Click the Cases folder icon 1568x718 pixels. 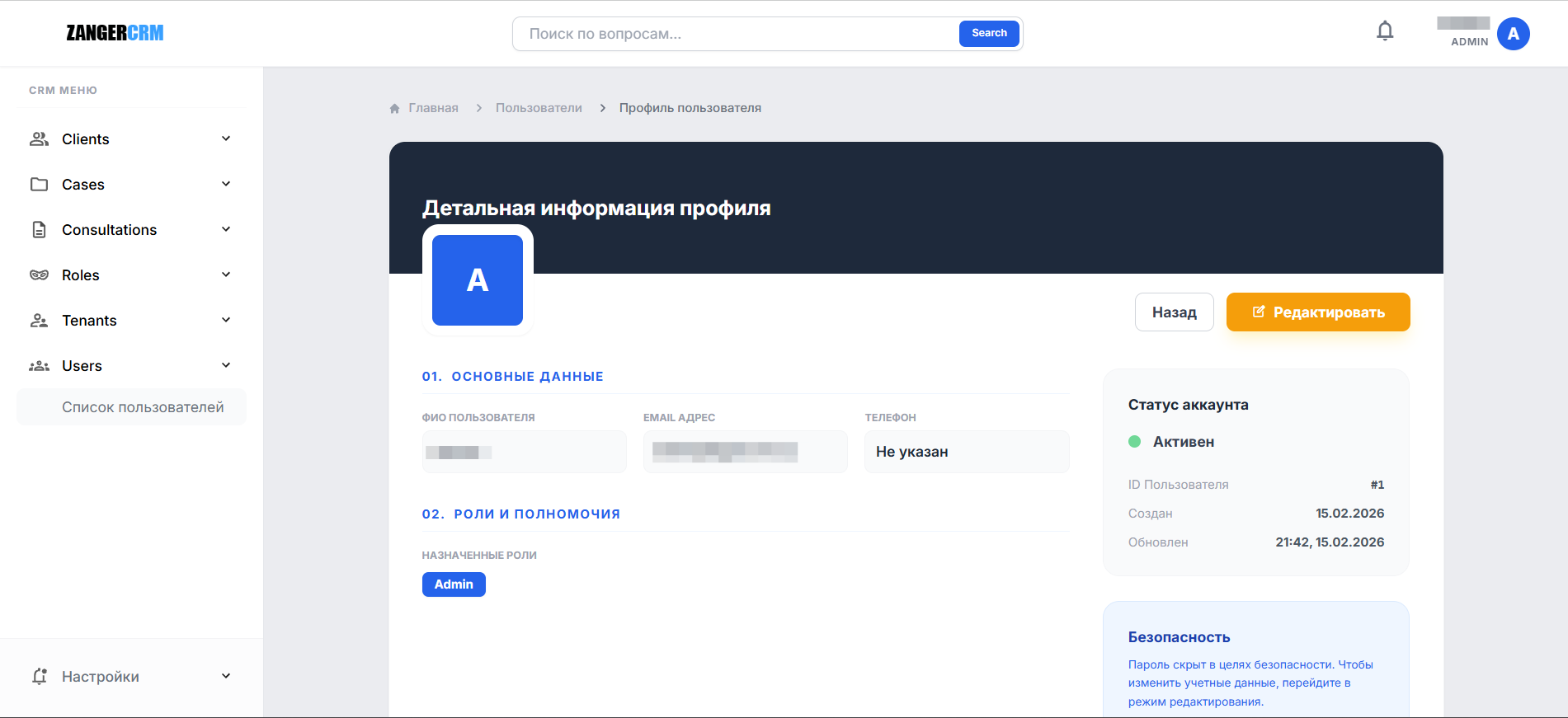pyautogui.click(x=39, y=184)
